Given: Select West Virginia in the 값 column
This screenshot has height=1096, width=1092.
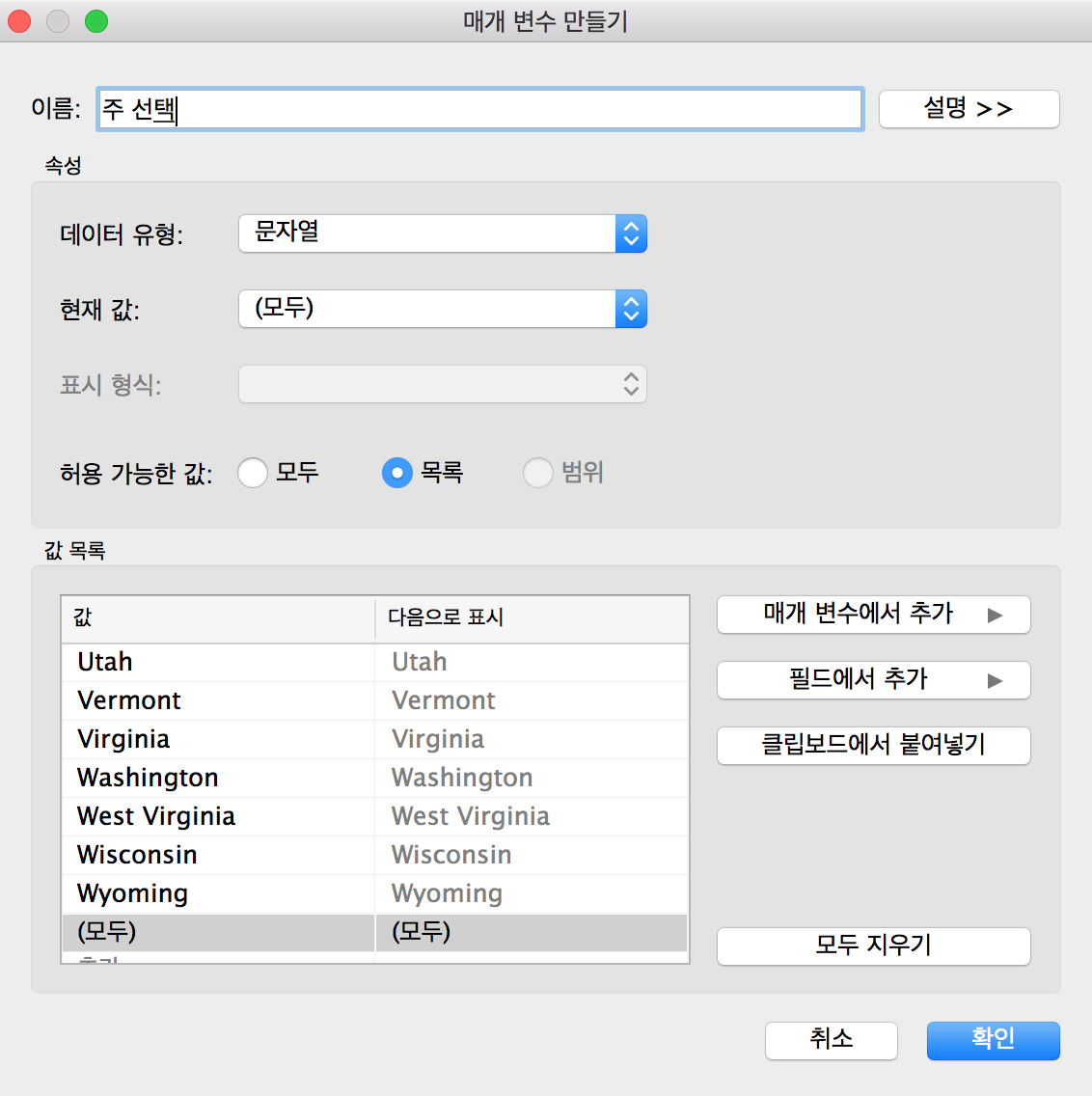Looking at the screenshot, I should coord(218,817).
